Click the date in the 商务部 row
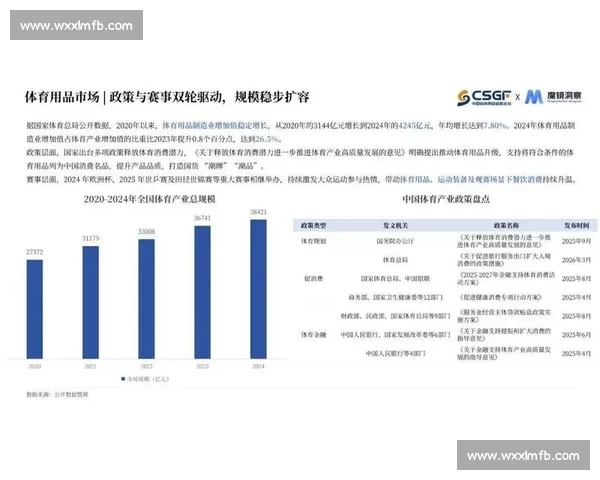The width and height of the screenshot is (600, 480). coord(576,297)
